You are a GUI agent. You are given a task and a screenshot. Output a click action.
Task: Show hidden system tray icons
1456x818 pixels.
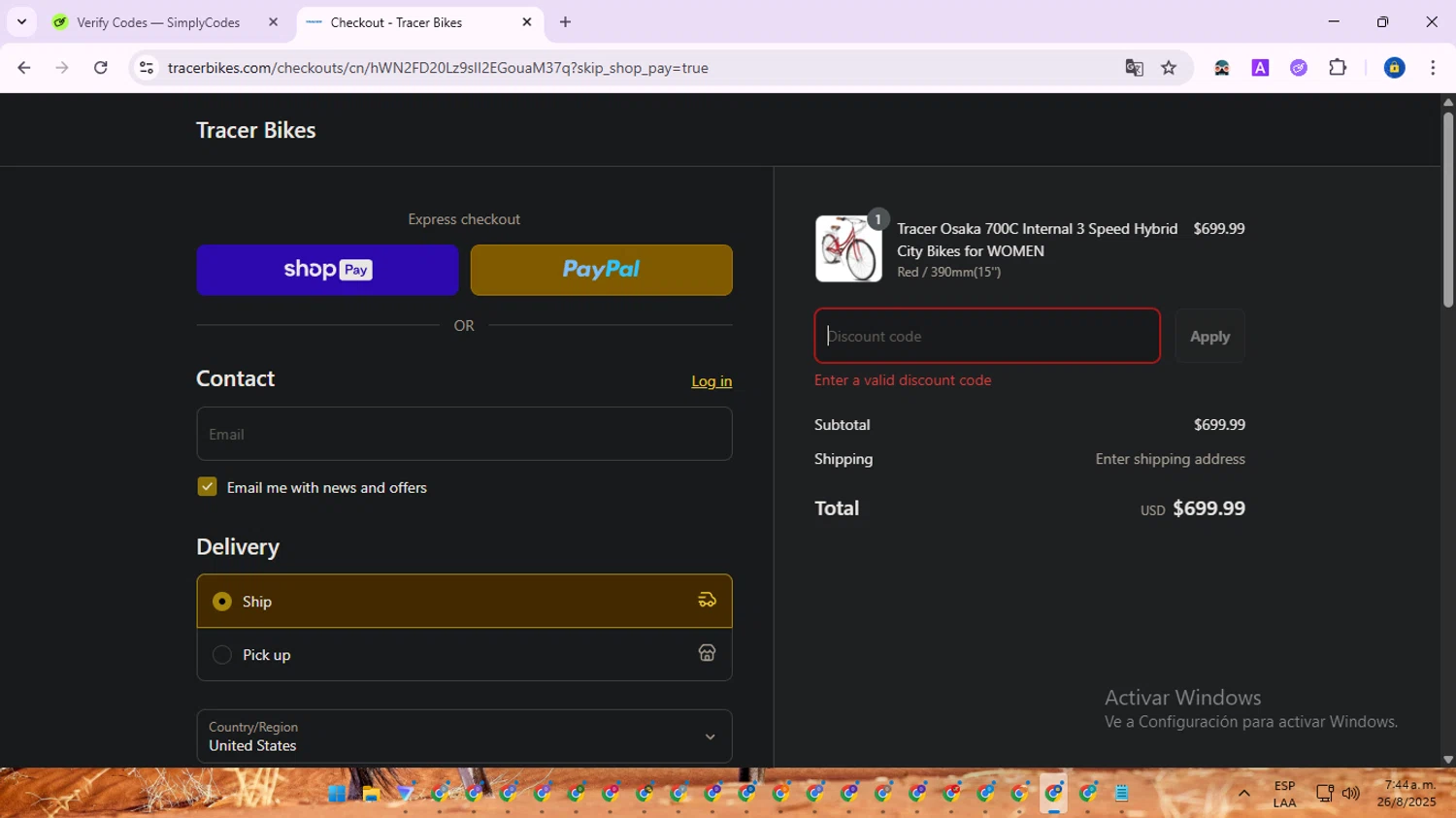(1243, 794)
